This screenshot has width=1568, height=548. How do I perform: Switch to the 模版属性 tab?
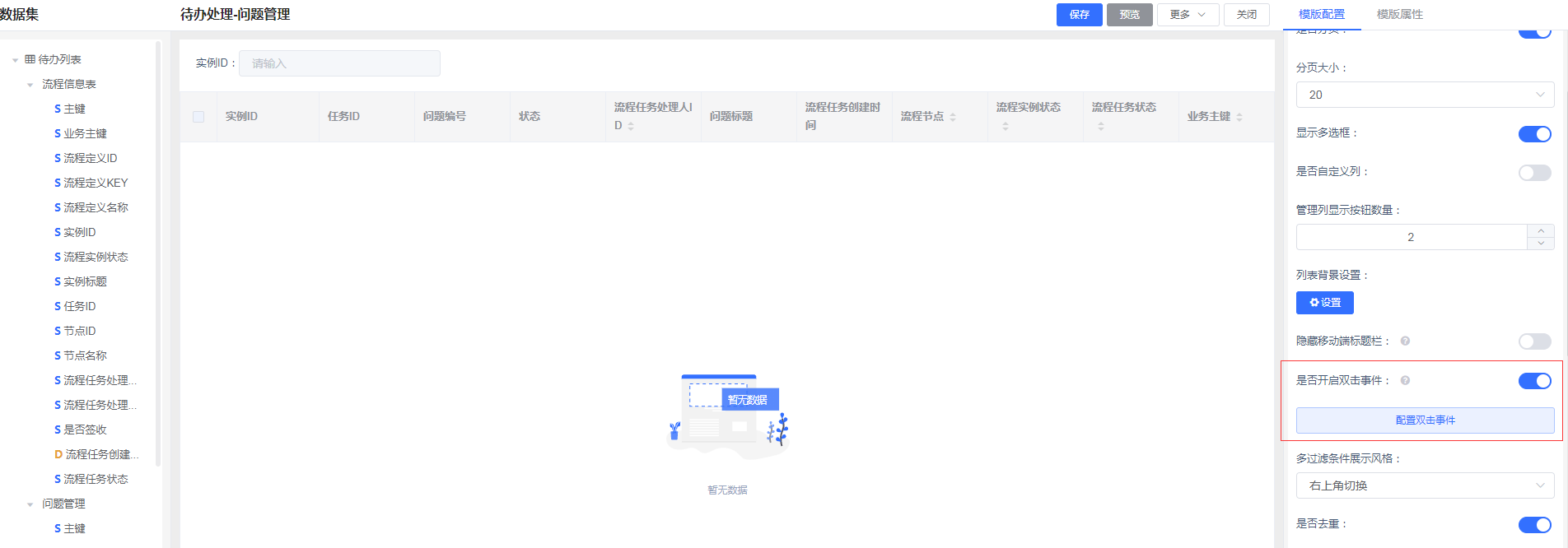[1399, 15]
